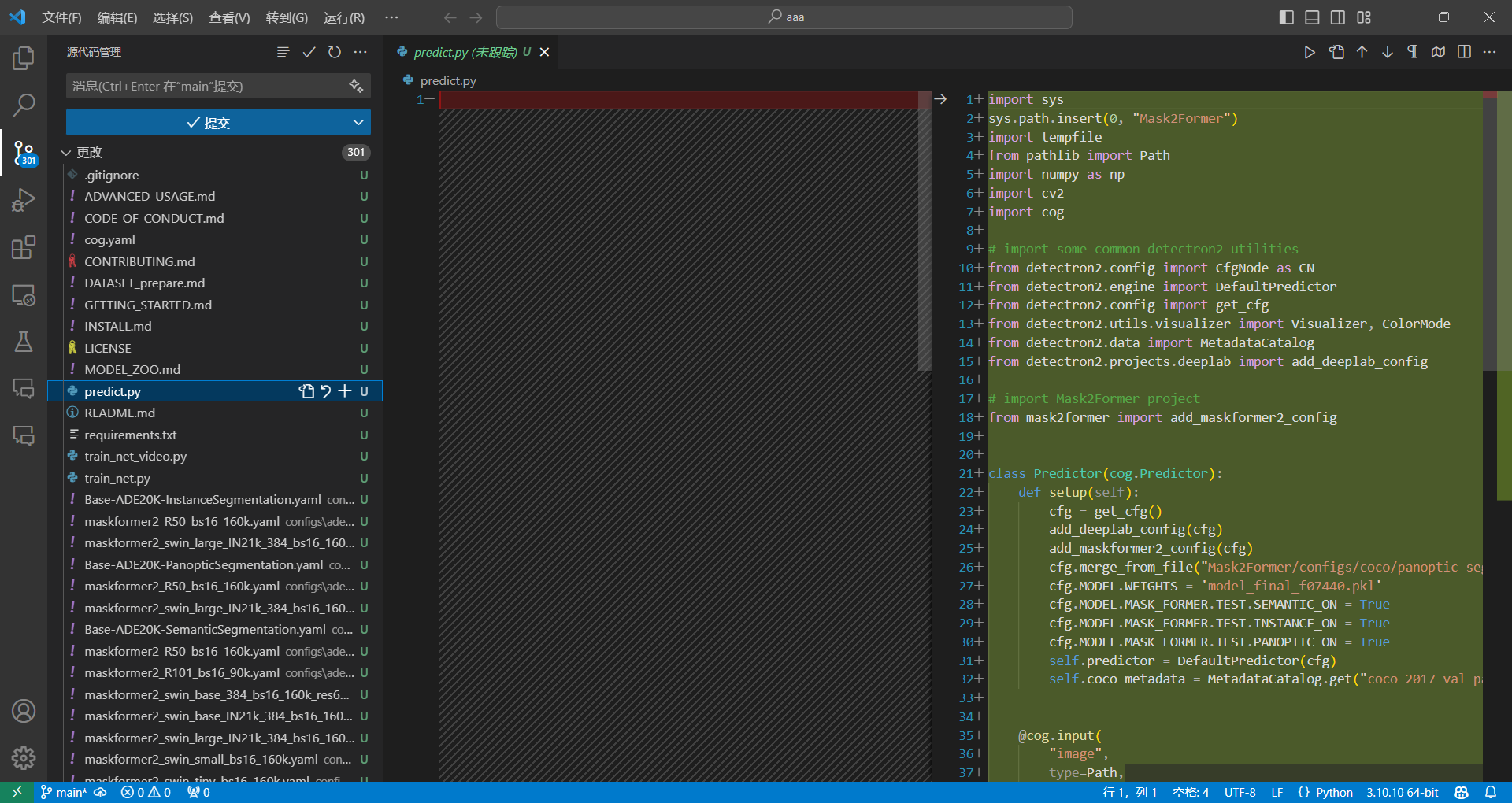Open the Search view in the activity bar
The width and height of the screenshot is (1512, 803).
pos(24,104)
